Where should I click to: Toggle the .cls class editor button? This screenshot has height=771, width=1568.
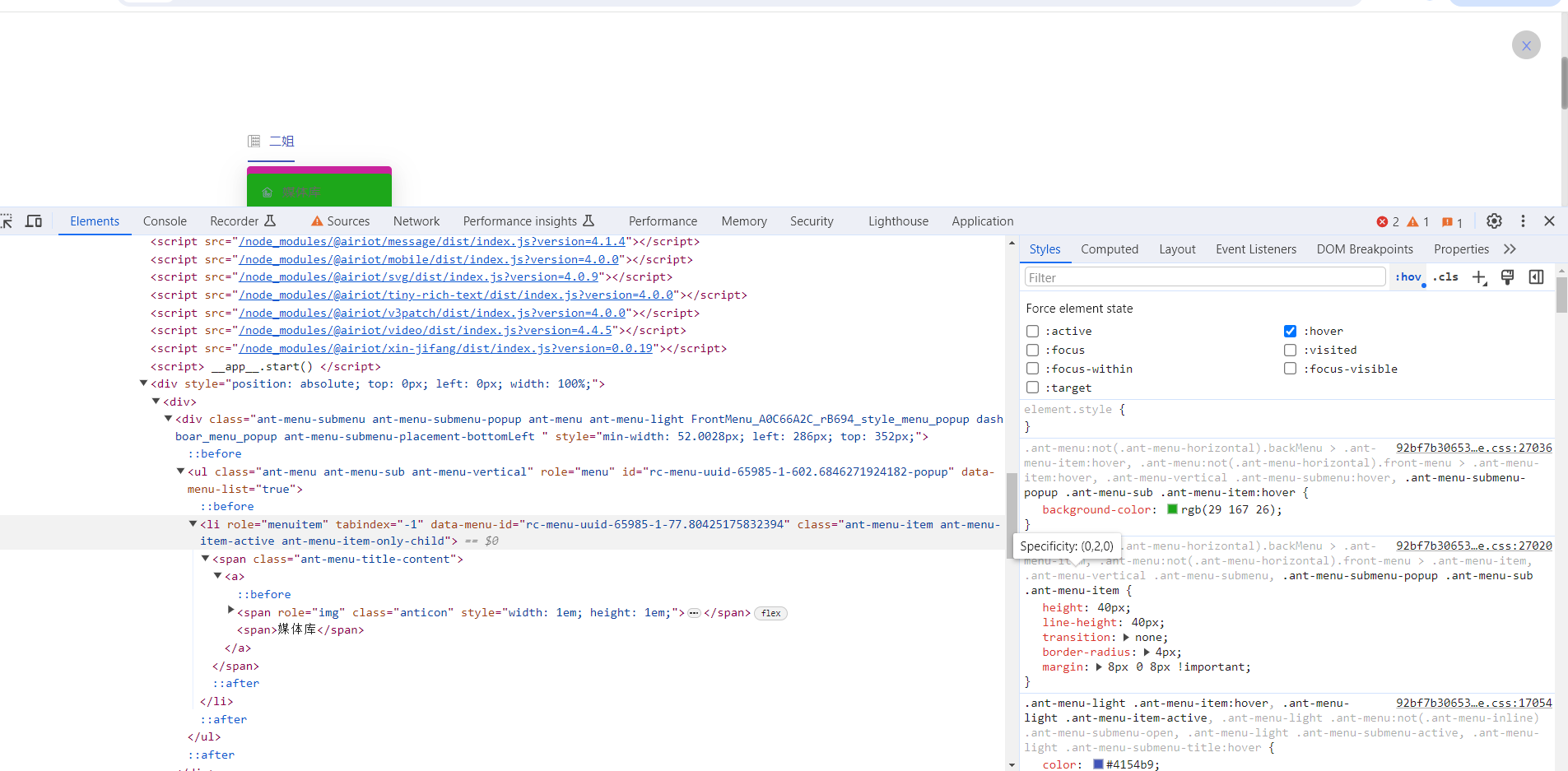[1446, 277]
